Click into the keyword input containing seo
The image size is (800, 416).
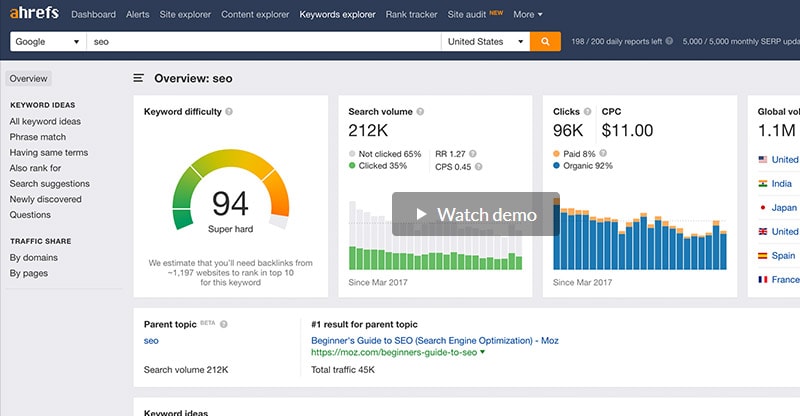(x=263, y=41)
